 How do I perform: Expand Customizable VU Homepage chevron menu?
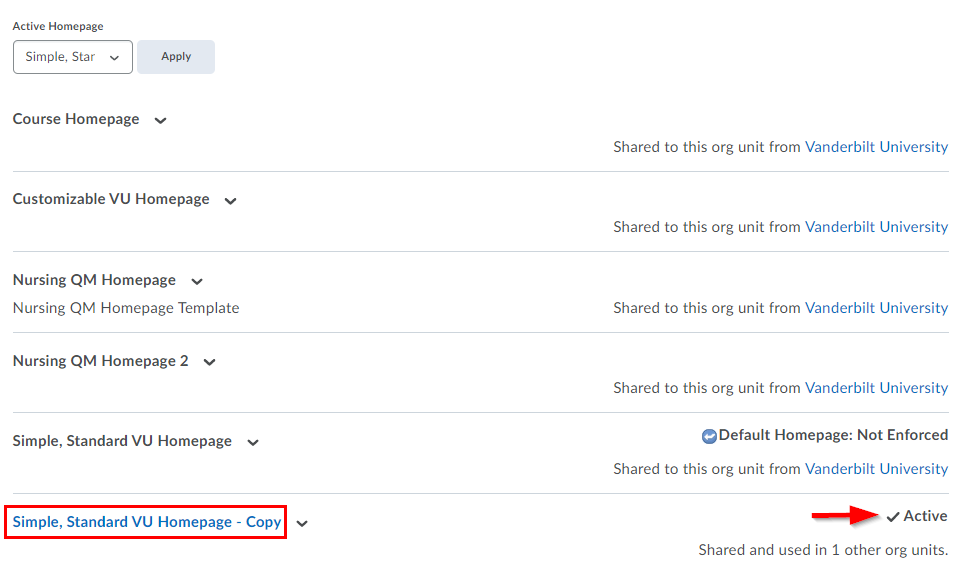(230, 200)
